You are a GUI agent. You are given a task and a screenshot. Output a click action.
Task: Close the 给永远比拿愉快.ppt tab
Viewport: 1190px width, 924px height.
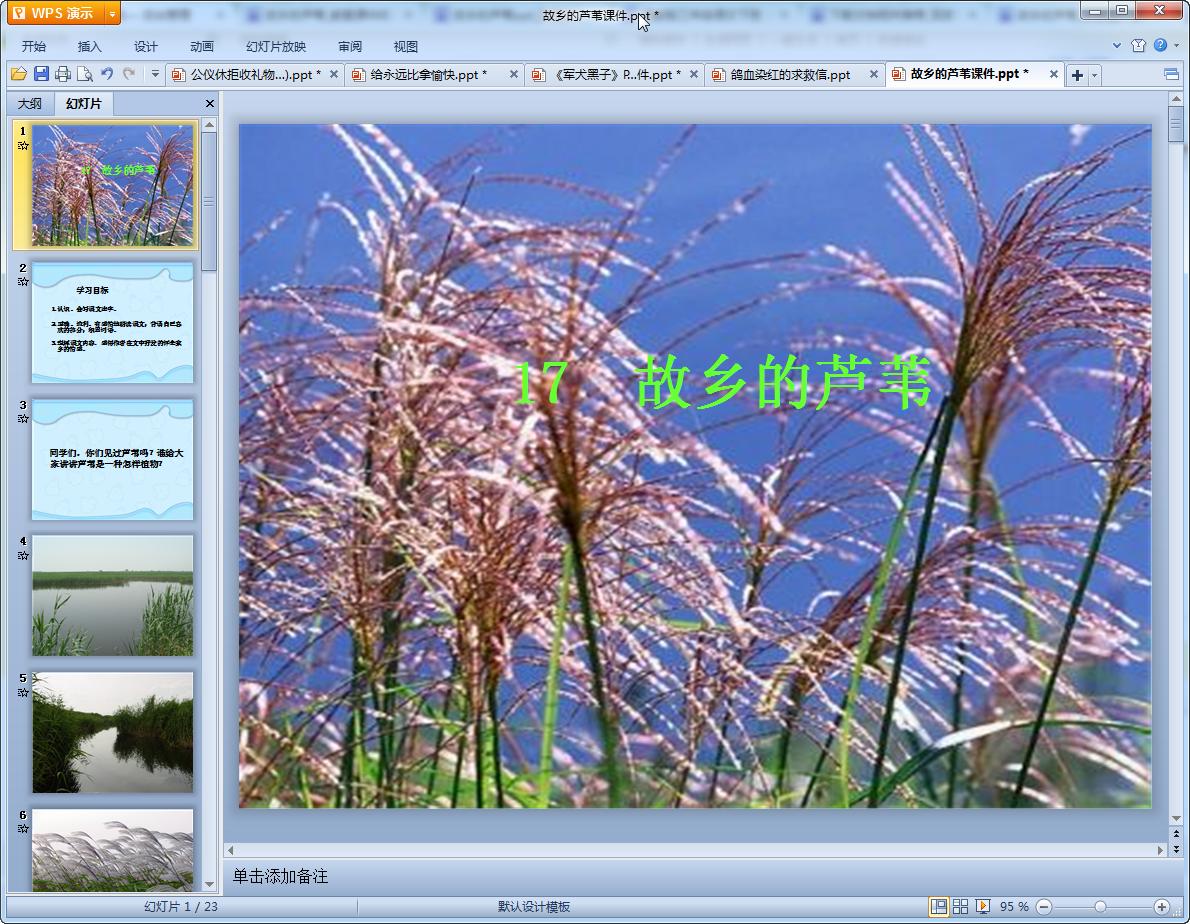point(514,74)
